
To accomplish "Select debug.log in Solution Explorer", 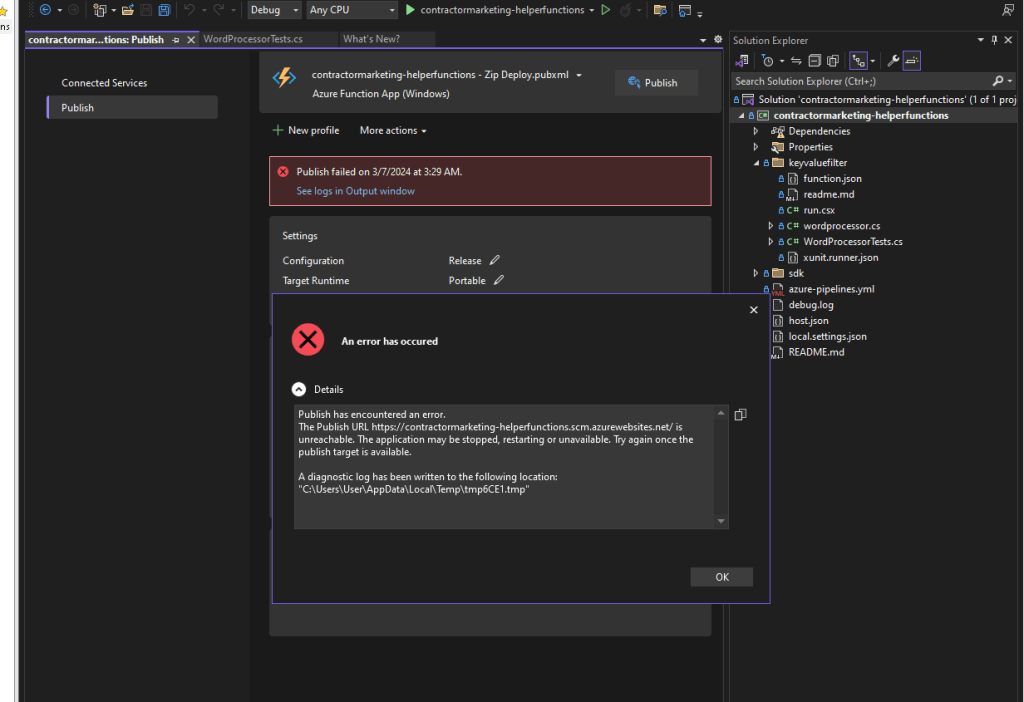I will click(x=810, y=305).
